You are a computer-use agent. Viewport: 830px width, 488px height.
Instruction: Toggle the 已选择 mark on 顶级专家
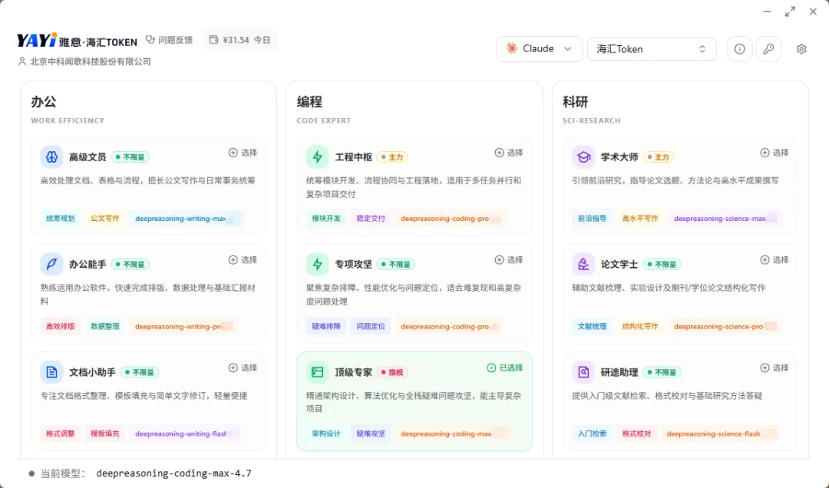tap(505, 368)
